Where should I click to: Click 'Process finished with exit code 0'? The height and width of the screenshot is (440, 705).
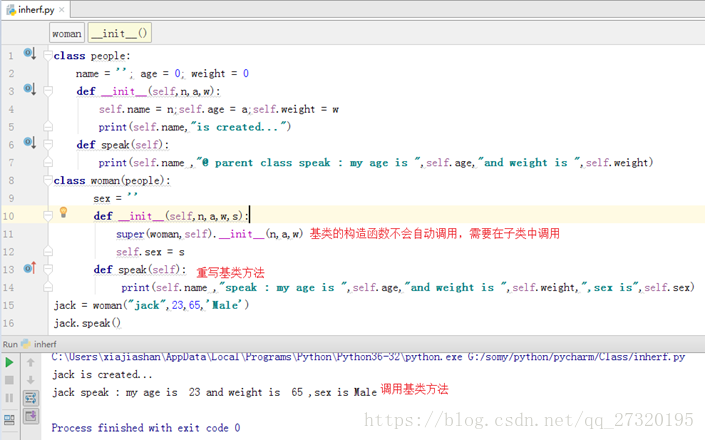click(146, 427)
